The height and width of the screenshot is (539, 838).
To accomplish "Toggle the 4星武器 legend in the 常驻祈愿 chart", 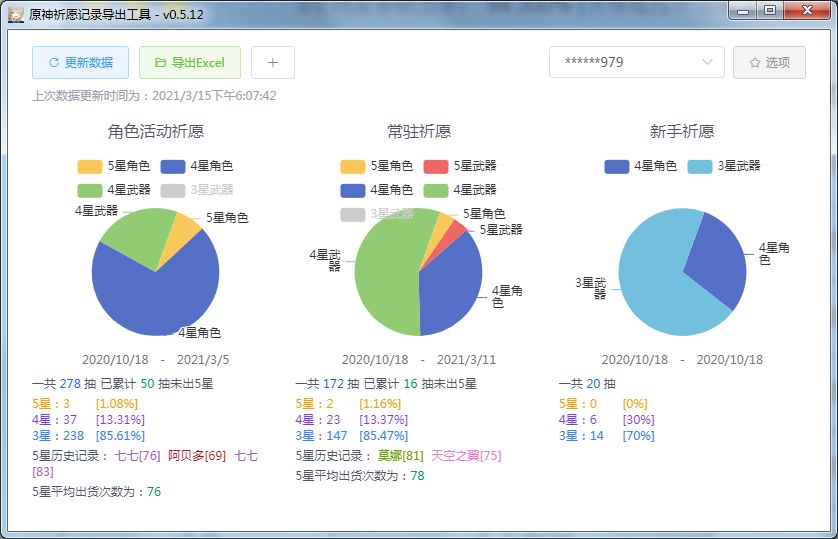I will pos(460,190).
